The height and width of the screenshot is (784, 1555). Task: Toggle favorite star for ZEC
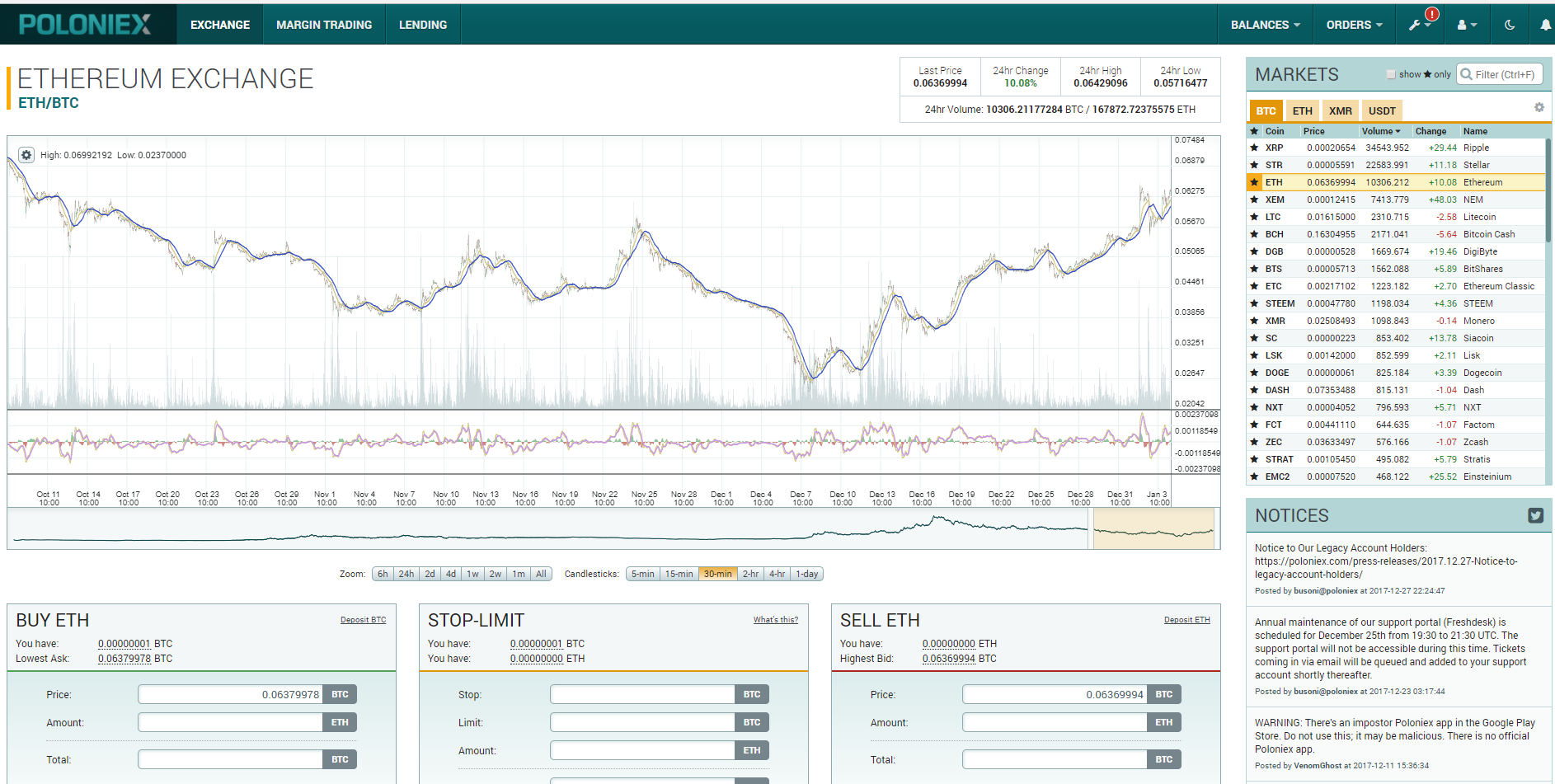1254,442
